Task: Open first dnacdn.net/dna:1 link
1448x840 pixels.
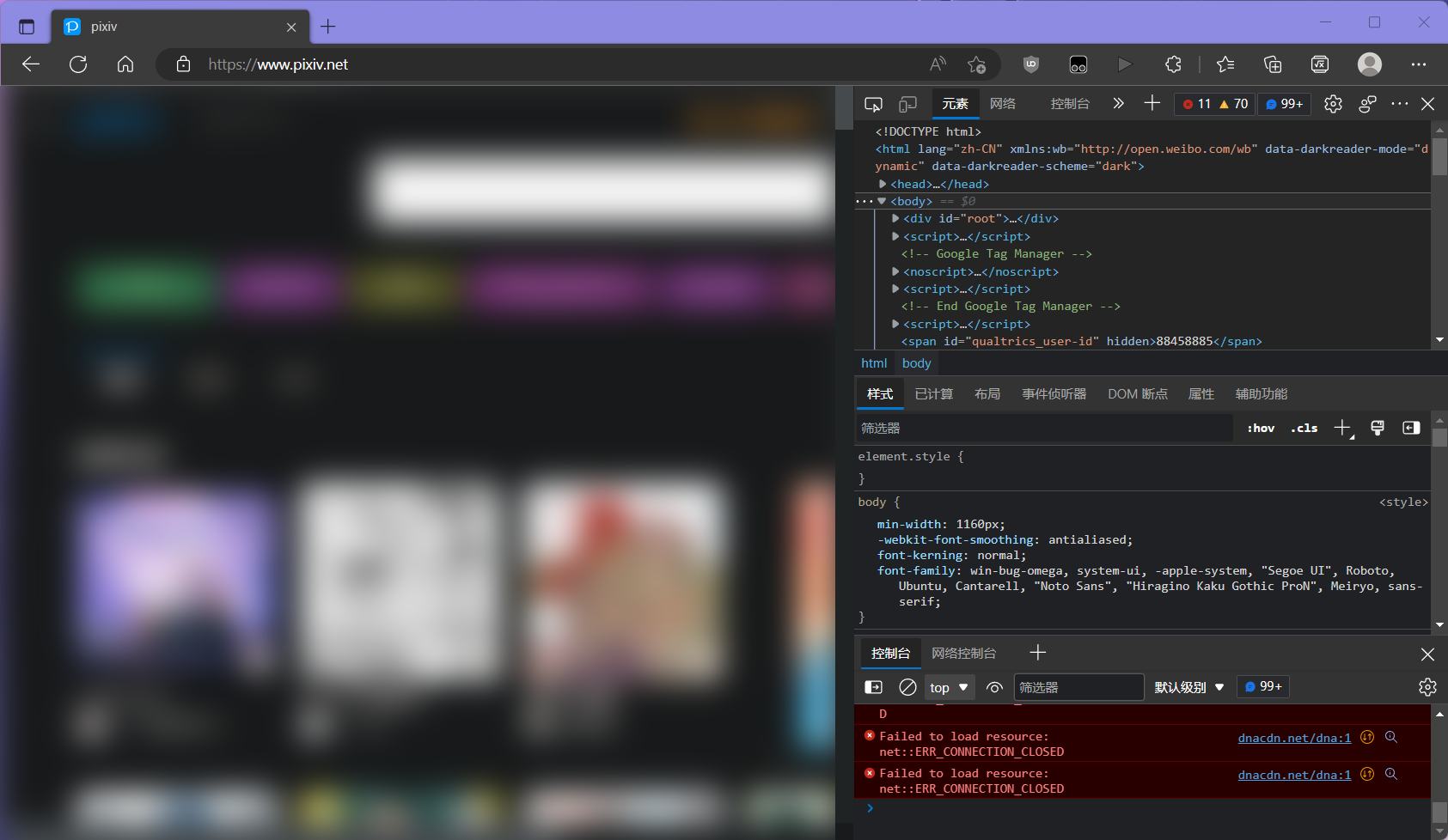Action: pos(1294,738)
